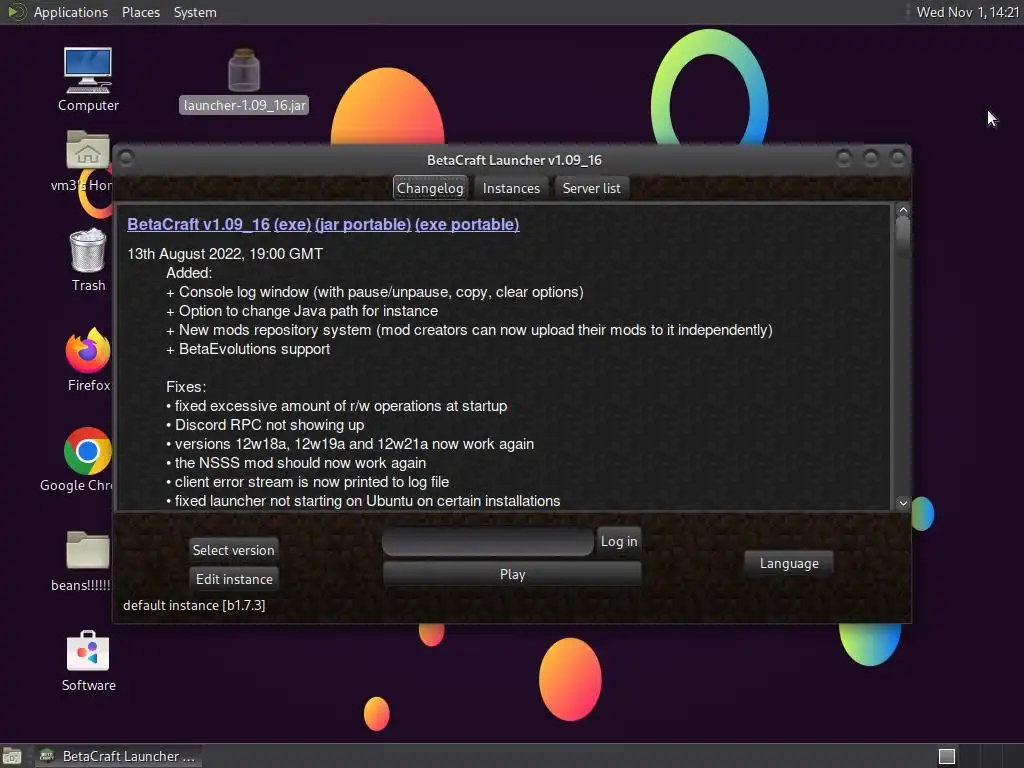
Task: Click the show desktop icon in bottom panel
Action: tap(12, 756)
